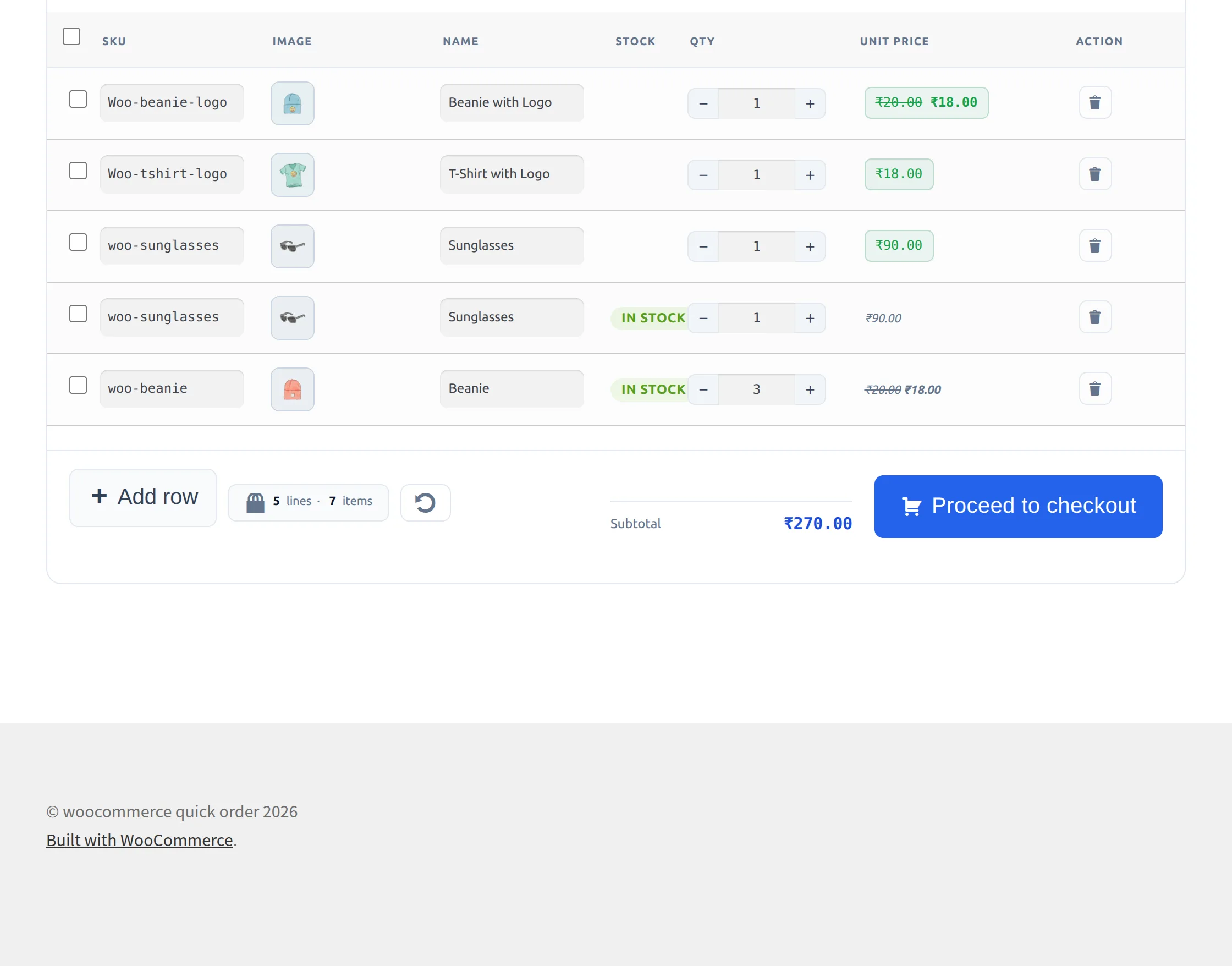Open the Beanie with Logo product thumbnail
The height and width of the screenshot is (966, 1232).
click(292, 103)
